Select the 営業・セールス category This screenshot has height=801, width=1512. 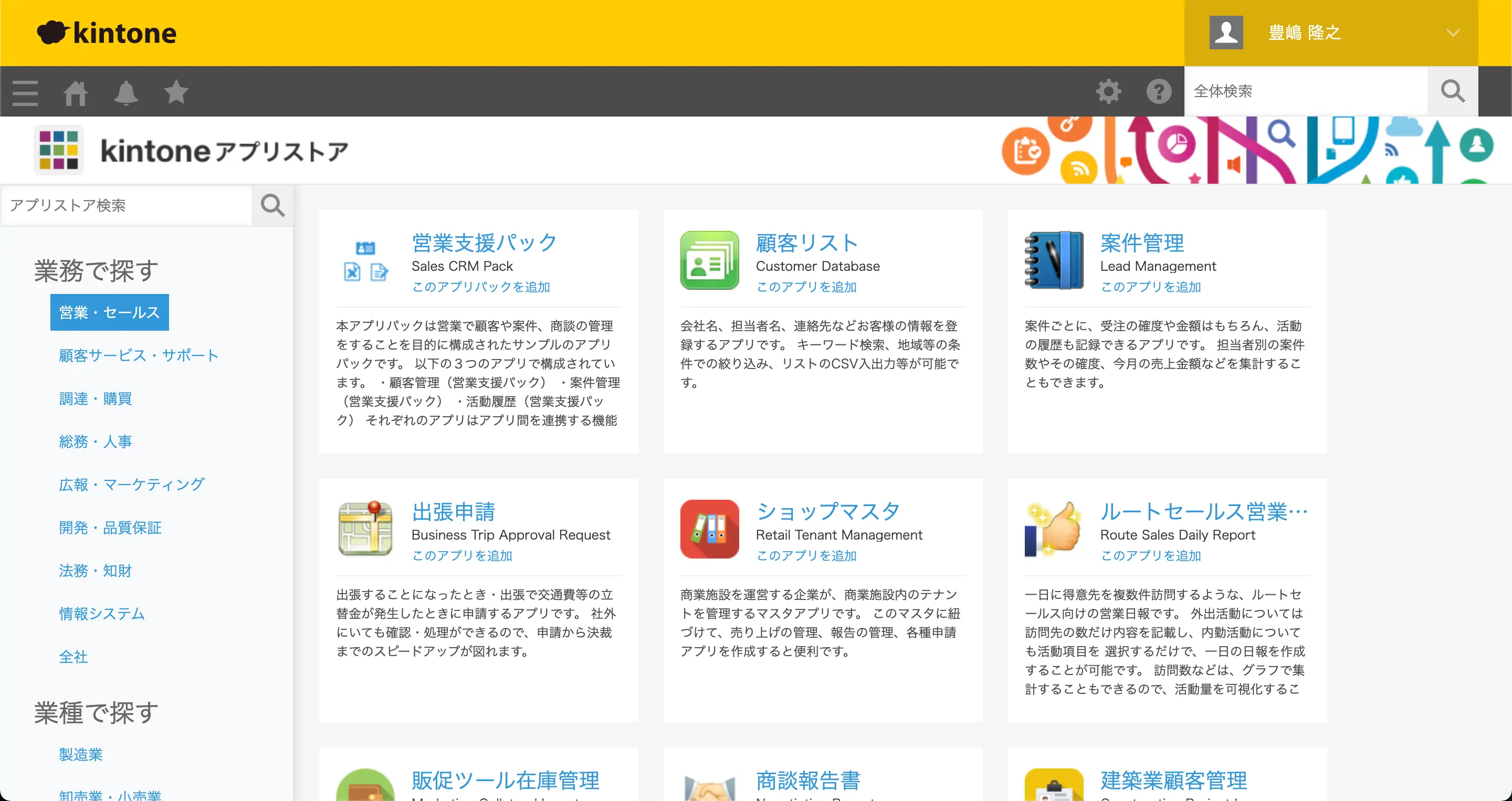click(x=110, y=312)
